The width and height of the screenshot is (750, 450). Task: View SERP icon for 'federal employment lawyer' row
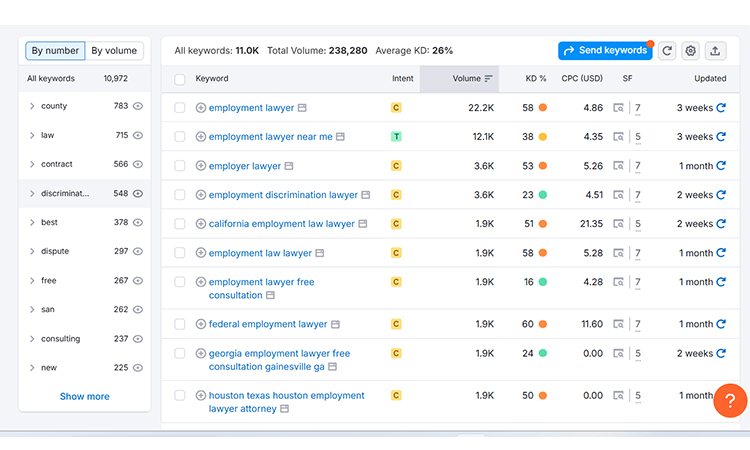pyautogui.click(x=618, y=324)
